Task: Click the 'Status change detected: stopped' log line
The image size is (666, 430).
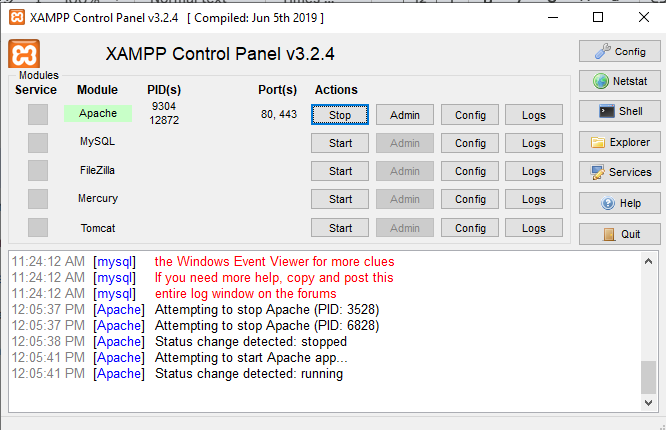Action: coord(251,342)
